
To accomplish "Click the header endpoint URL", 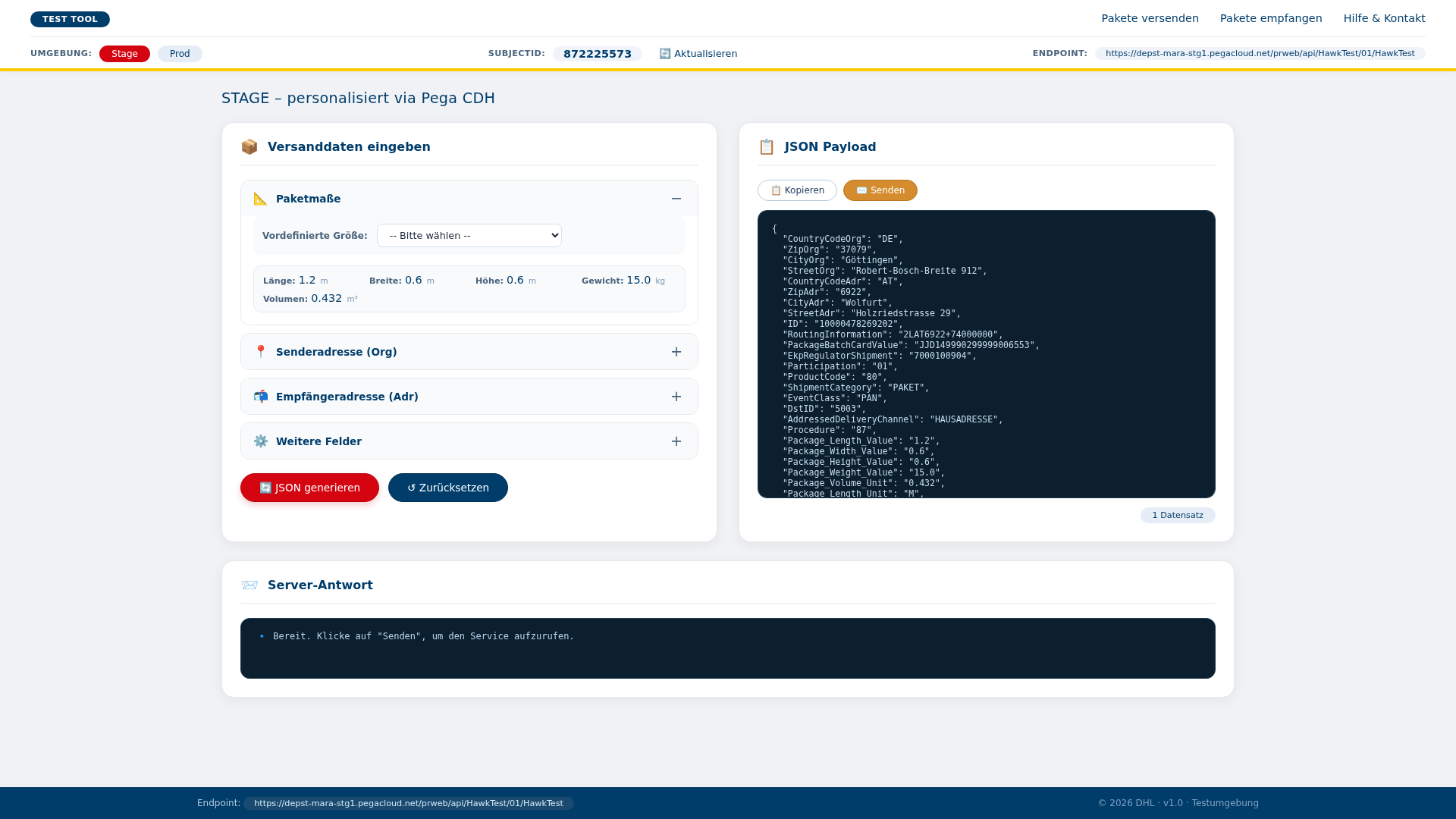I will pyautogui.click(x=1260, y=54).
